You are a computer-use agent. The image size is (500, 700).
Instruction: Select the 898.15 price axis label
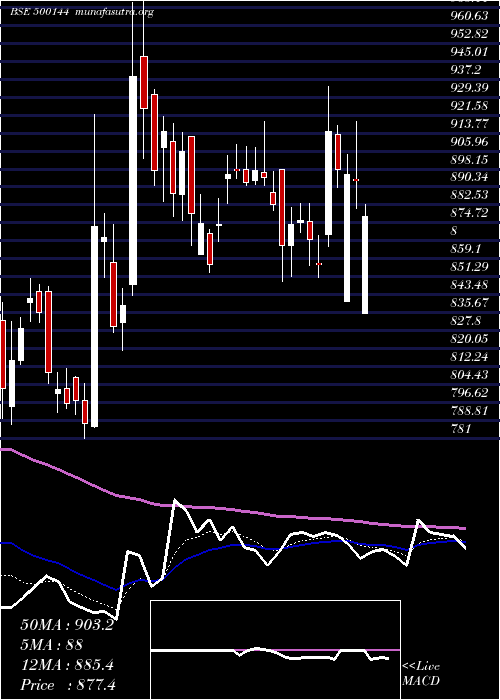469,159
